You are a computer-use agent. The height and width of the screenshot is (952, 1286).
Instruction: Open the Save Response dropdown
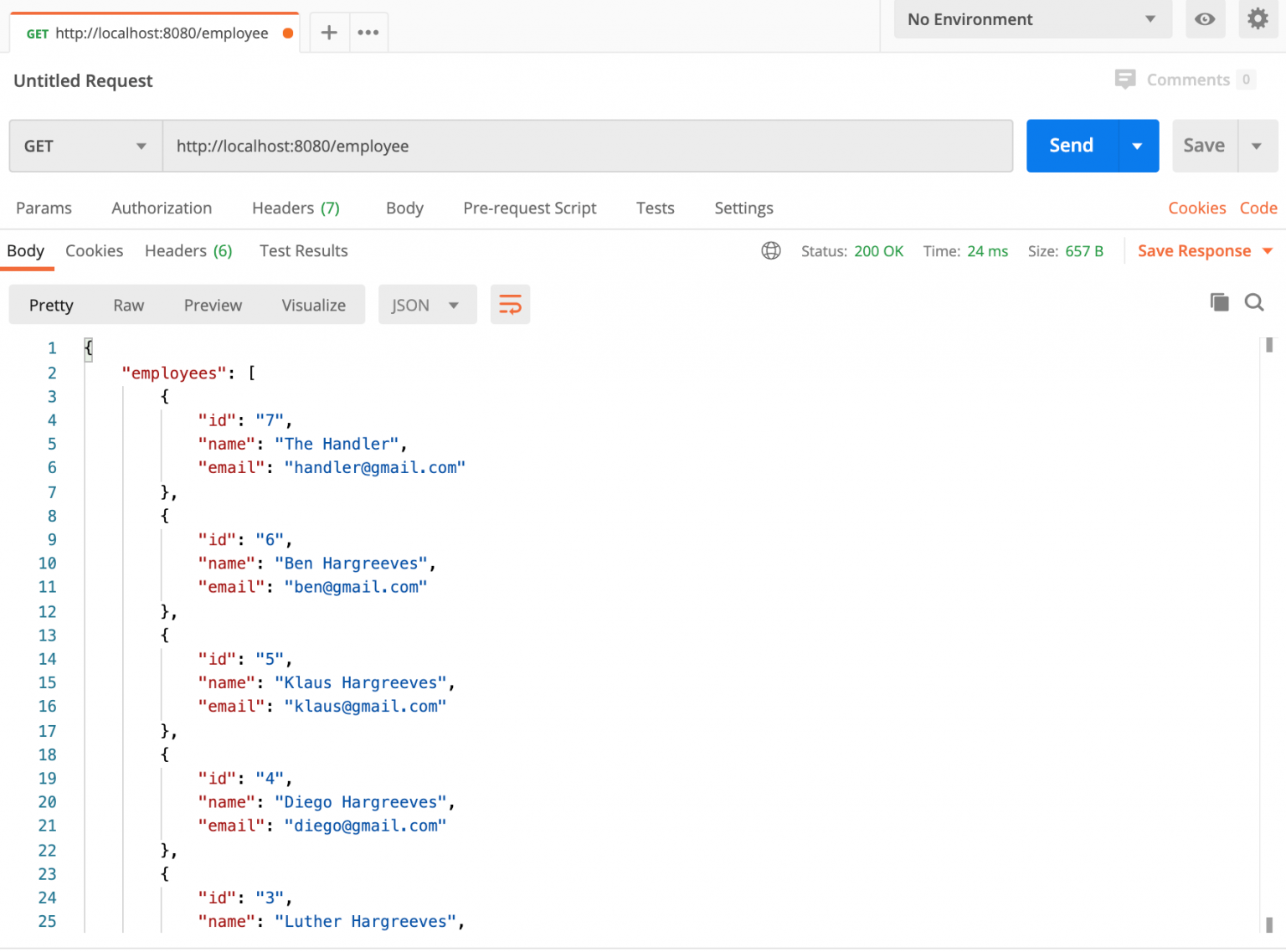[1205, 251]
